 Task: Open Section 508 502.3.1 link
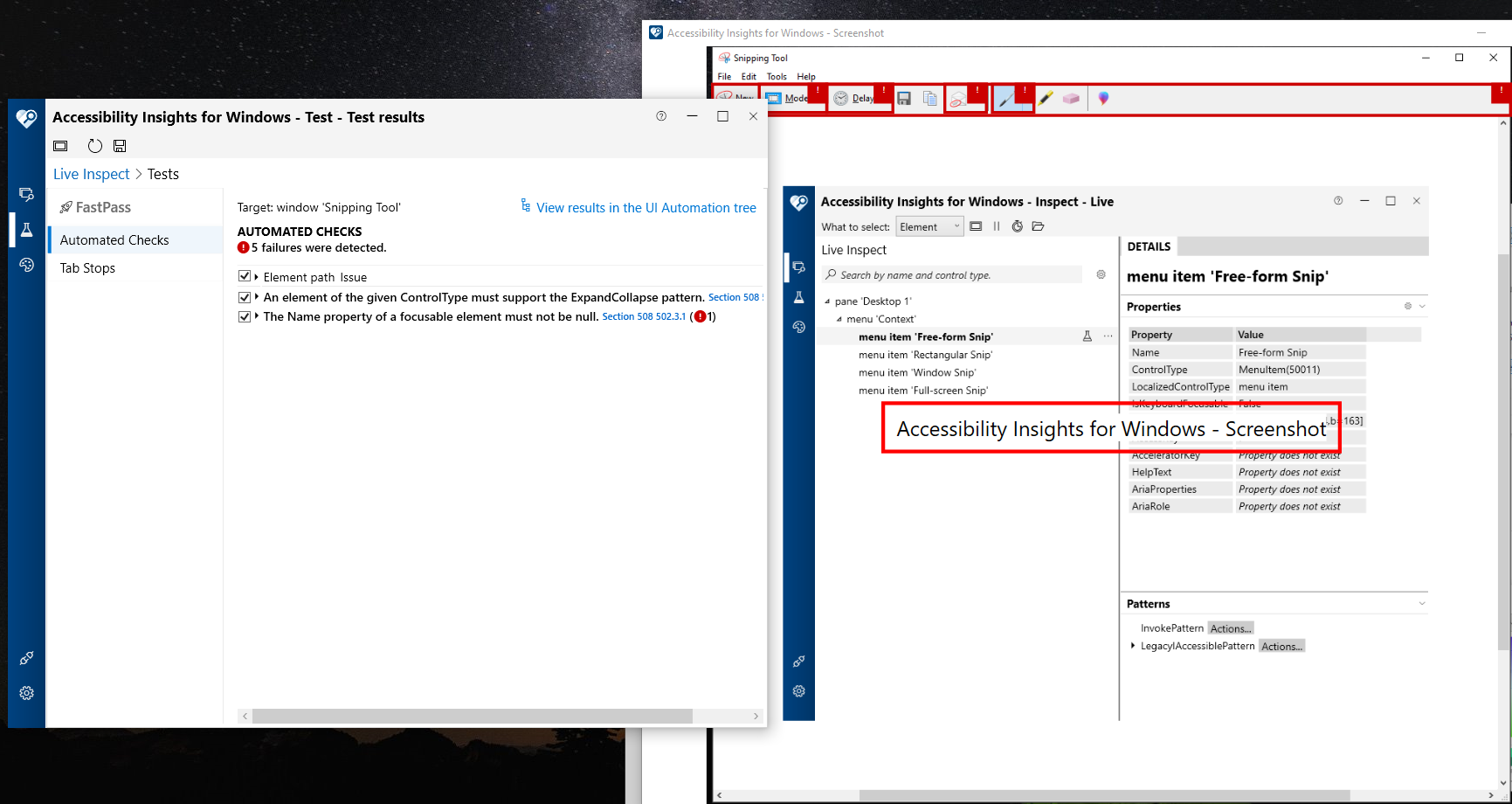click(x=644, y=316)
